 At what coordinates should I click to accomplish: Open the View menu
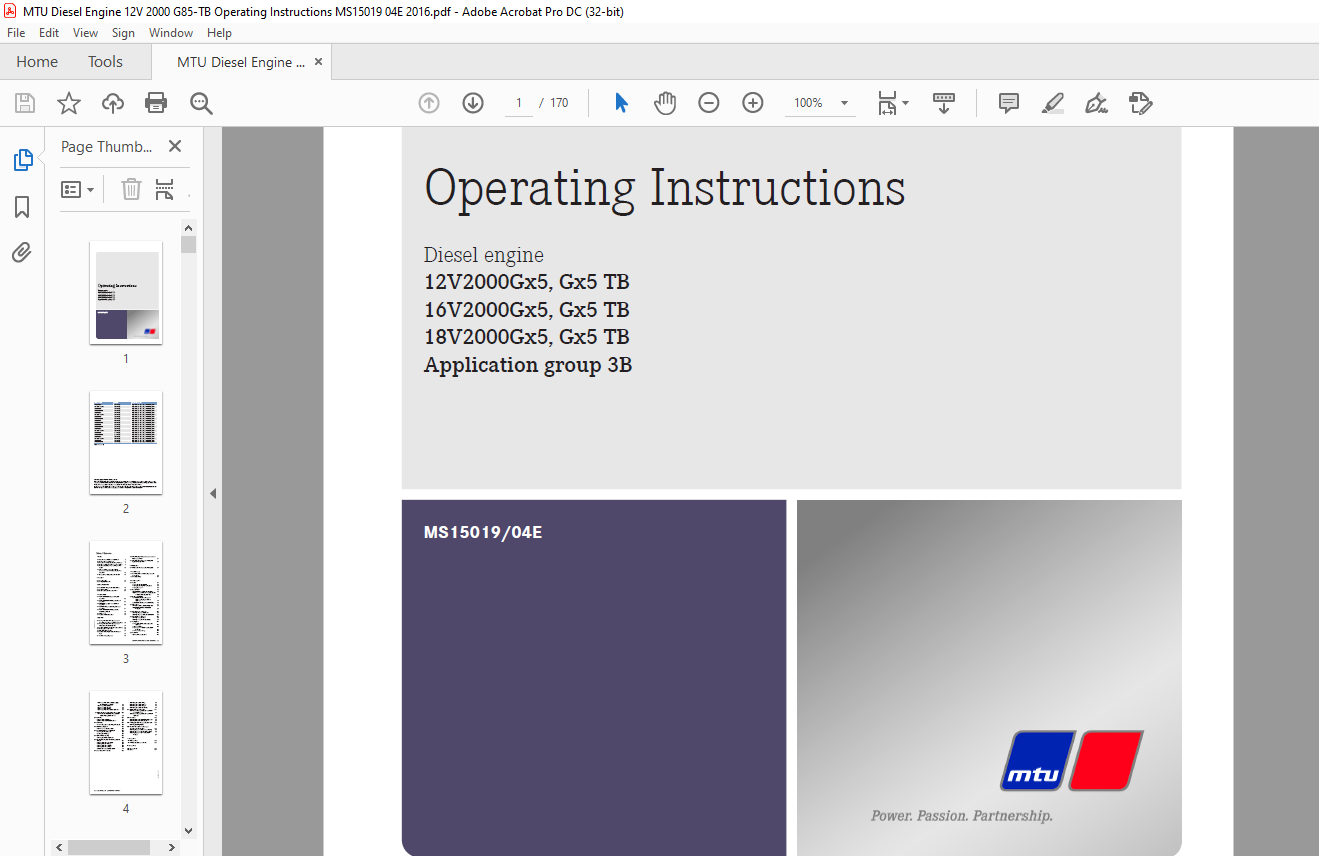[x=85, y=33]
